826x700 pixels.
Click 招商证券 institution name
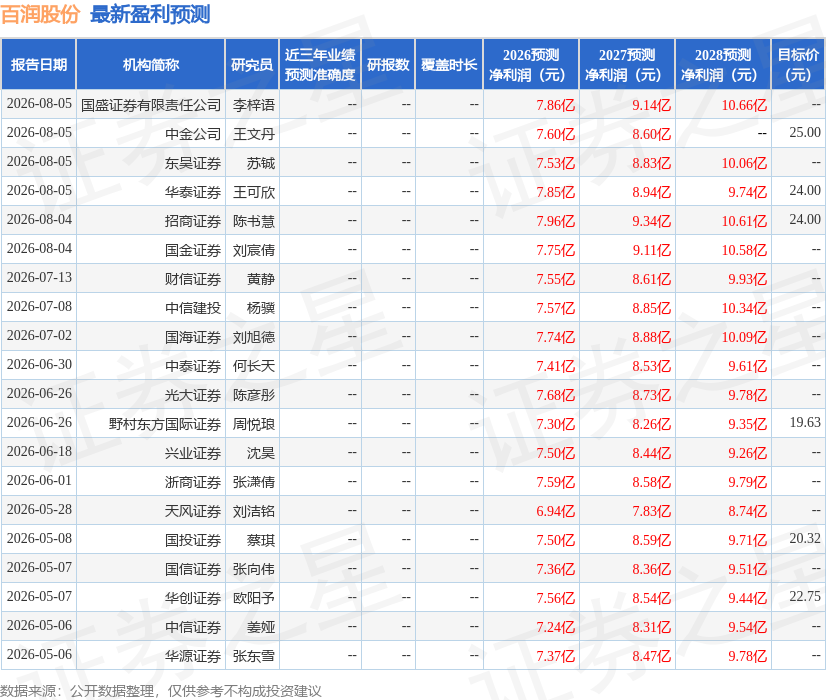point(193,221)
